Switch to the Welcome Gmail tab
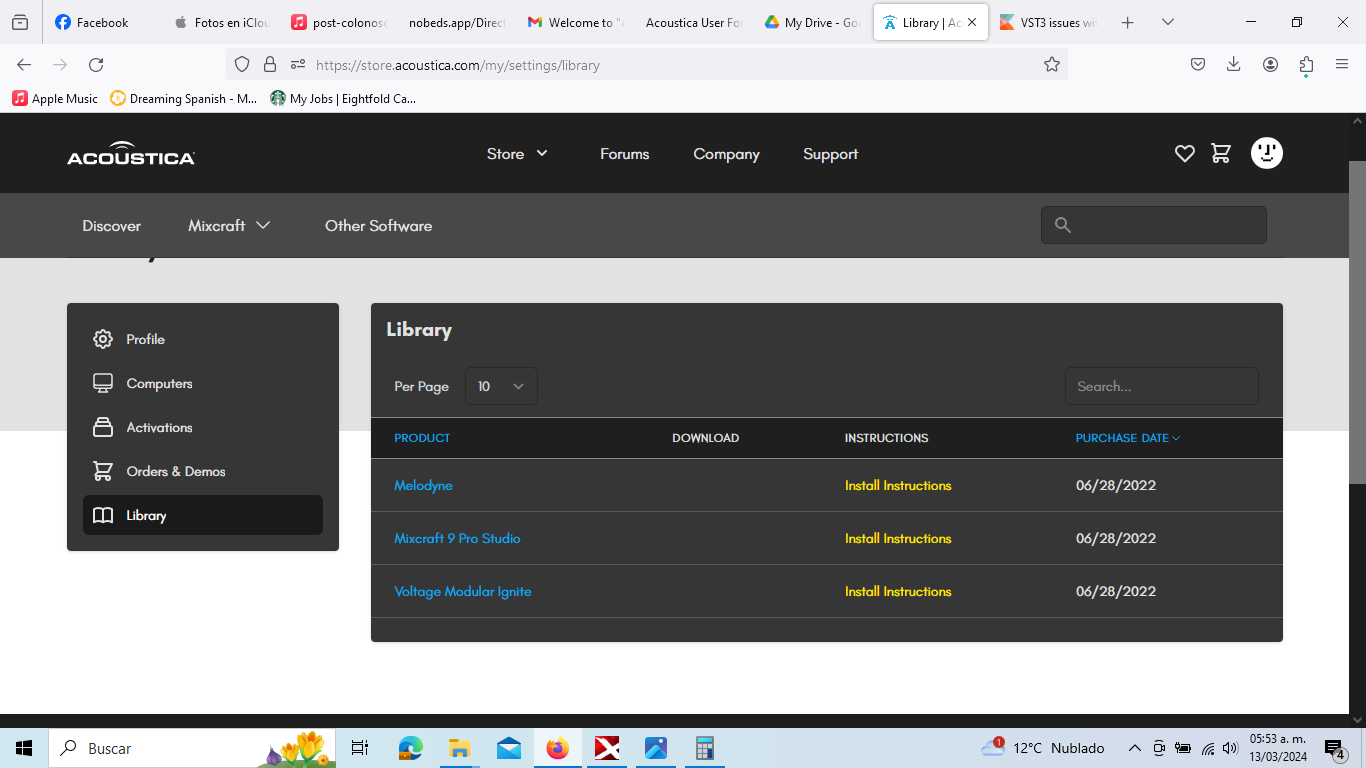This screenshot has height=768, width=1366. click(x=576, y=22)
